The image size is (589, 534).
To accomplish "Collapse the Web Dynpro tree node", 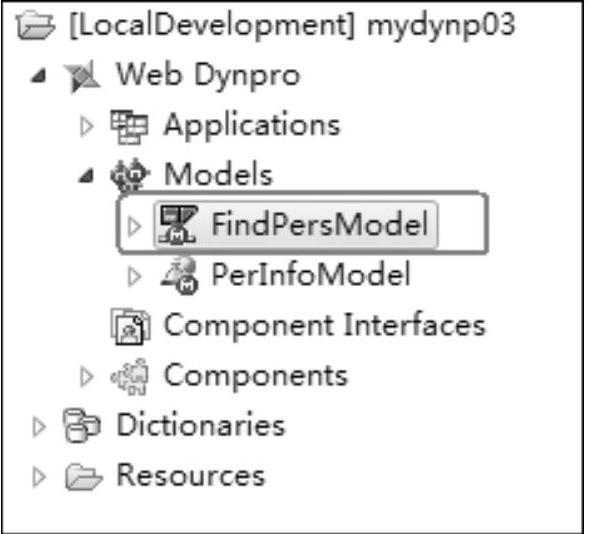I will point(39,75).
